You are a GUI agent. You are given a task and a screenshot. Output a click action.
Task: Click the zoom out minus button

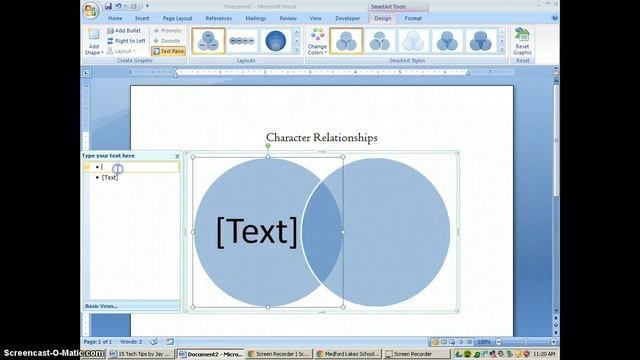click(x=498, y=342)
